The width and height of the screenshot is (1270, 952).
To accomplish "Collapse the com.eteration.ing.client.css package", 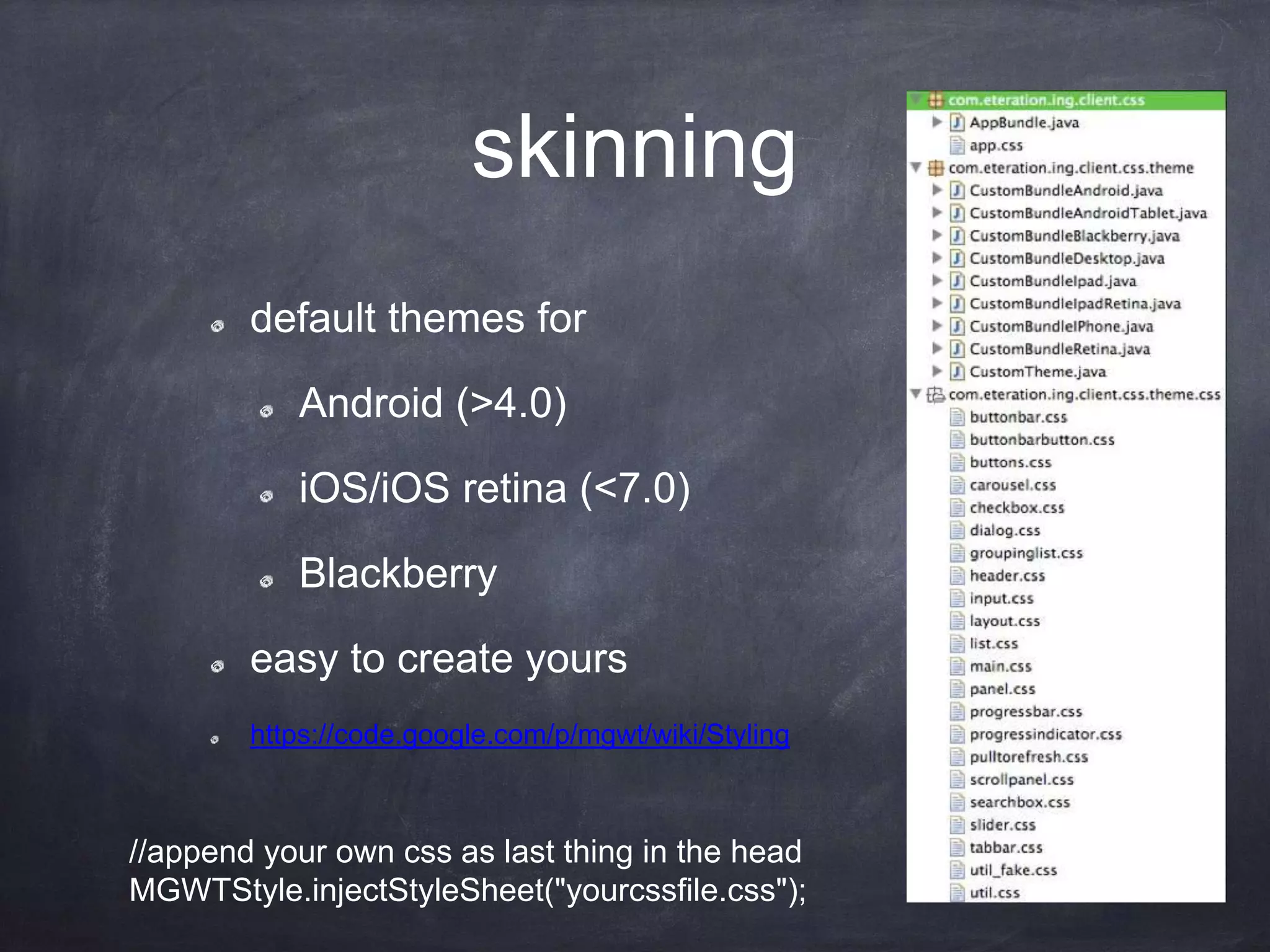I will click(917, 100).
